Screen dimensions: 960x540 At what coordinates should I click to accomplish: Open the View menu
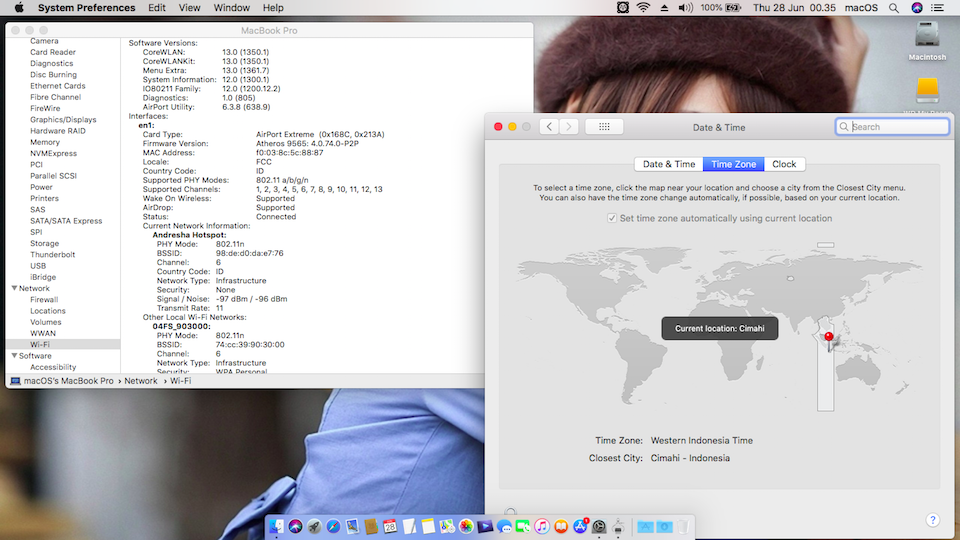coord(189,8)
